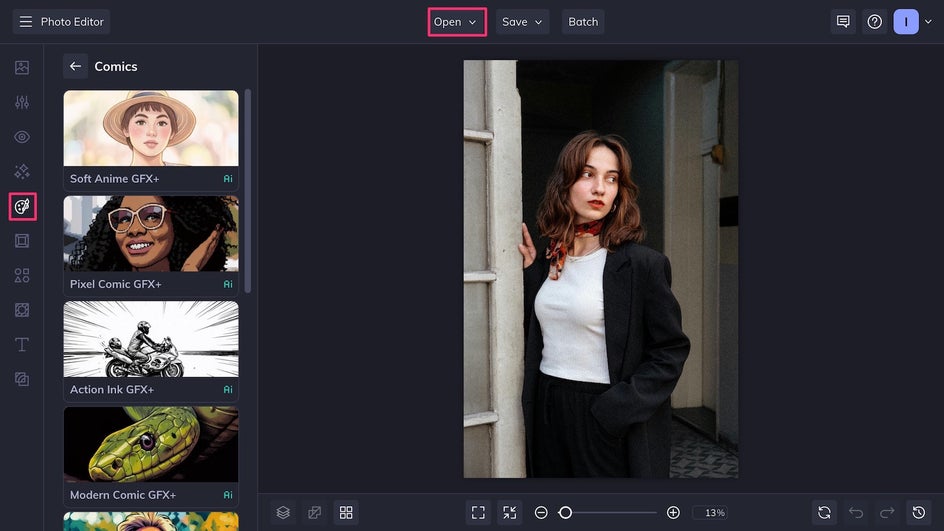The image size is (944, 531).
Task: Fit image to screen
Action: tap(478, 512)
